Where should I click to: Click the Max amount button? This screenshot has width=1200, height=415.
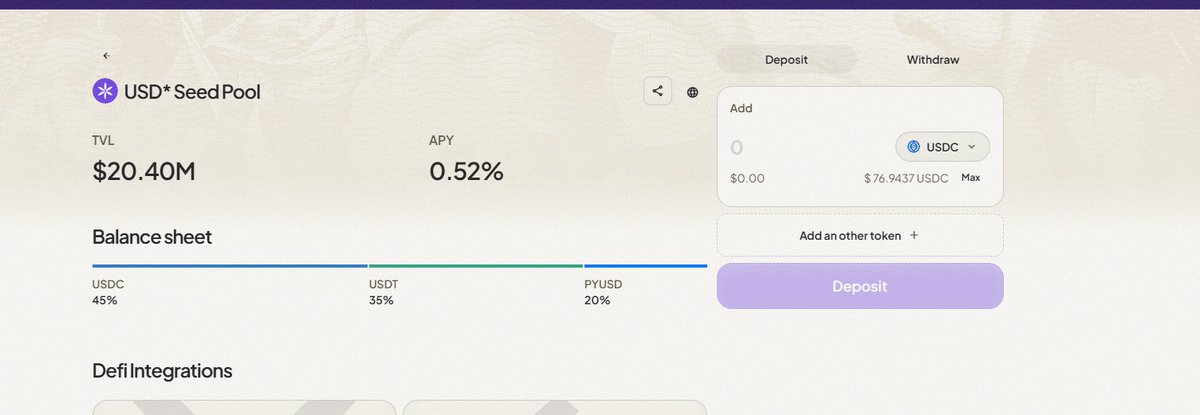click(x=970, y=177)
